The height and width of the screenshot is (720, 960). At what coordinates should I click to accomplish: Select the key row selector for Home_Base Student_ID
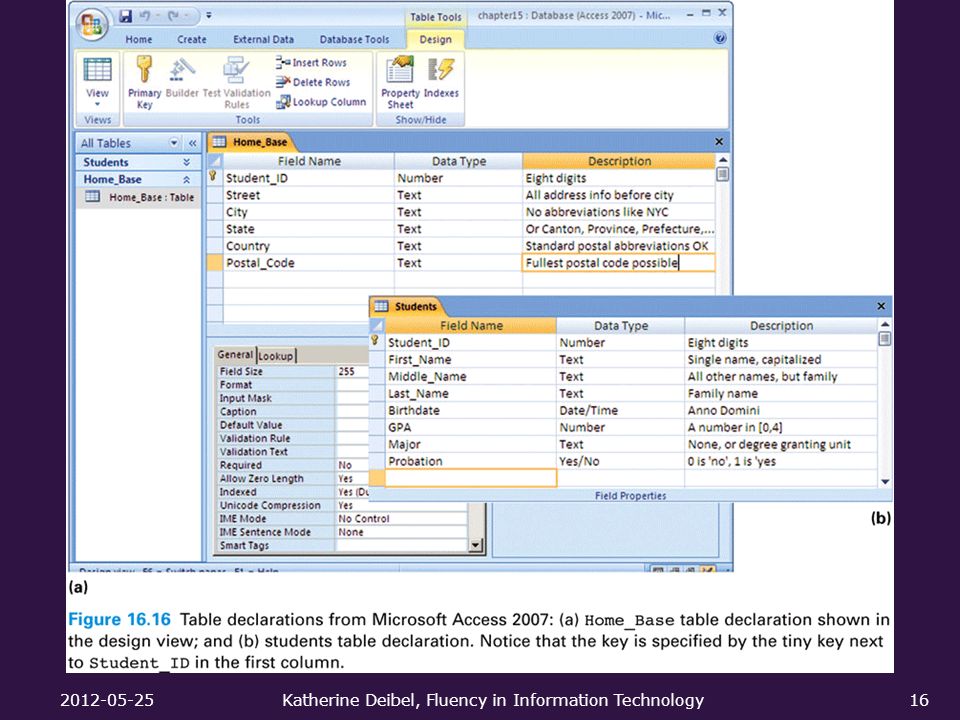pyautogui.click(x=214, y=178)
